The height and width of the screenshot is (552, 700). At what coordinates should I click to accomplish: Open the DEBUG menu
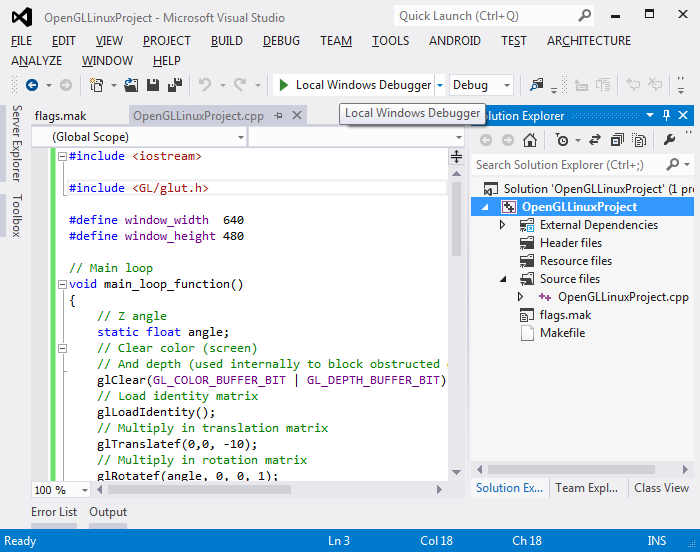[x=281, y=41]
